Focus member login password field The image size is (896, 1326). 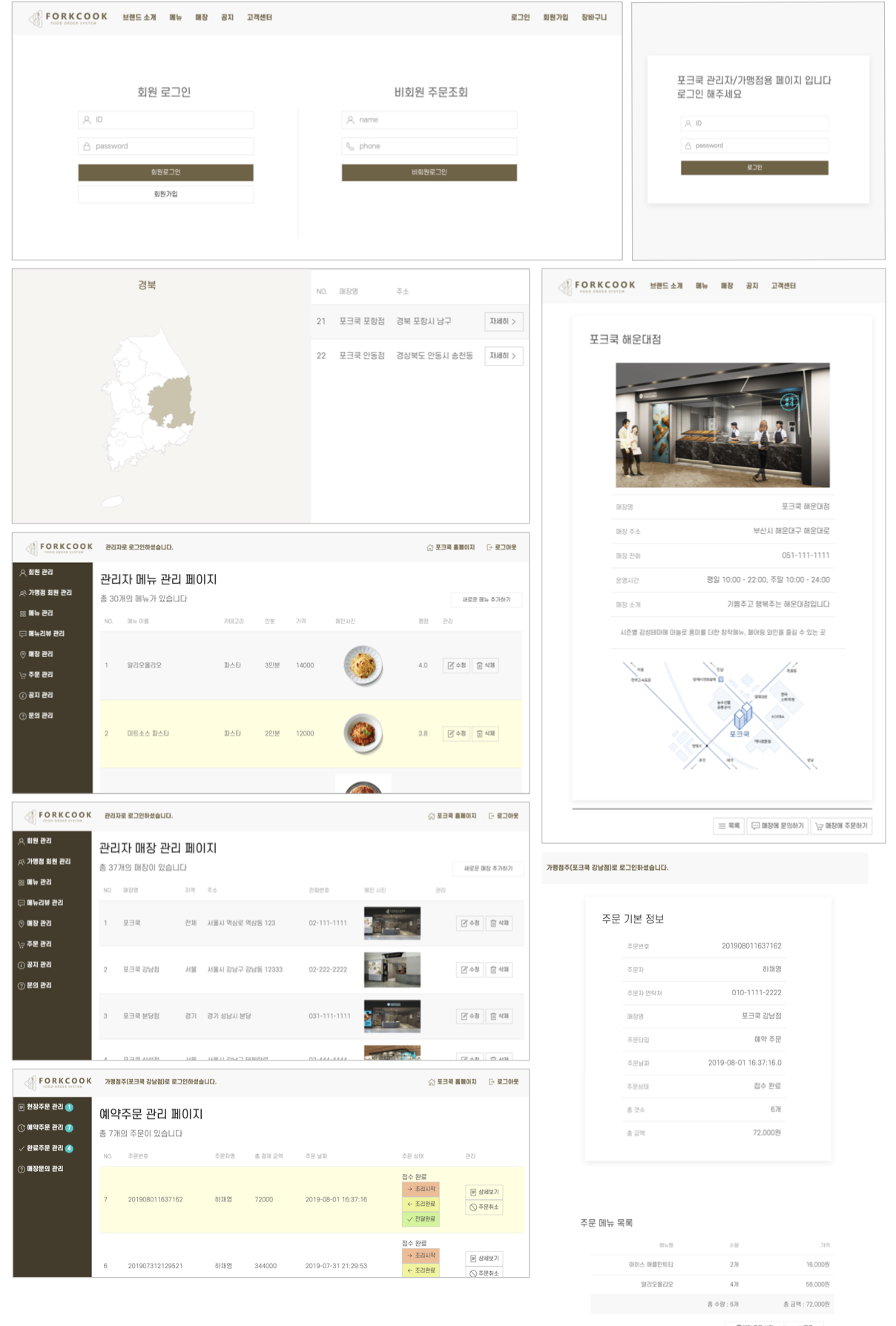pyautogui.click(x=165, y=146)
